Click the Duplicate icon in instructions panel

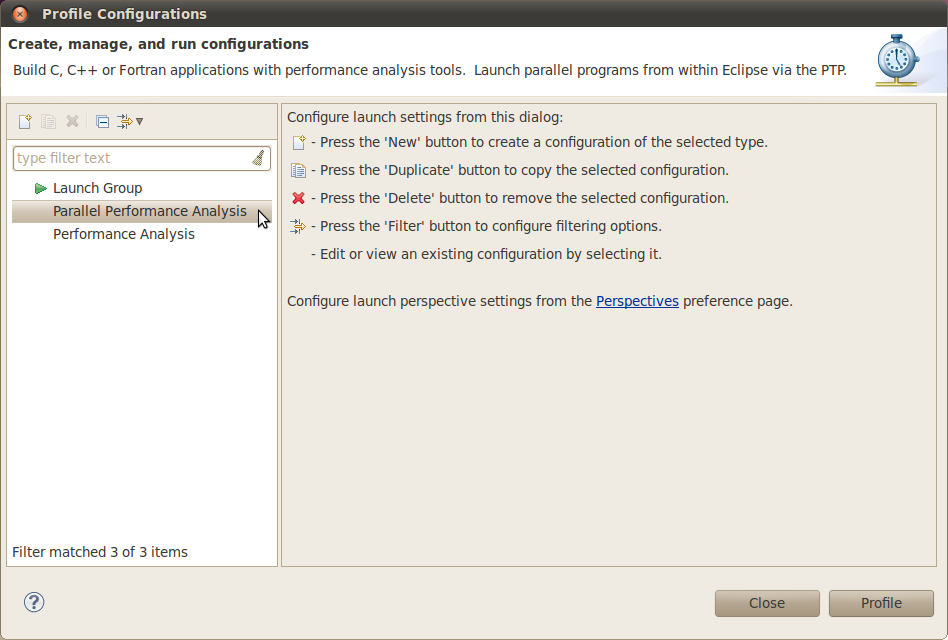point(298,170)
